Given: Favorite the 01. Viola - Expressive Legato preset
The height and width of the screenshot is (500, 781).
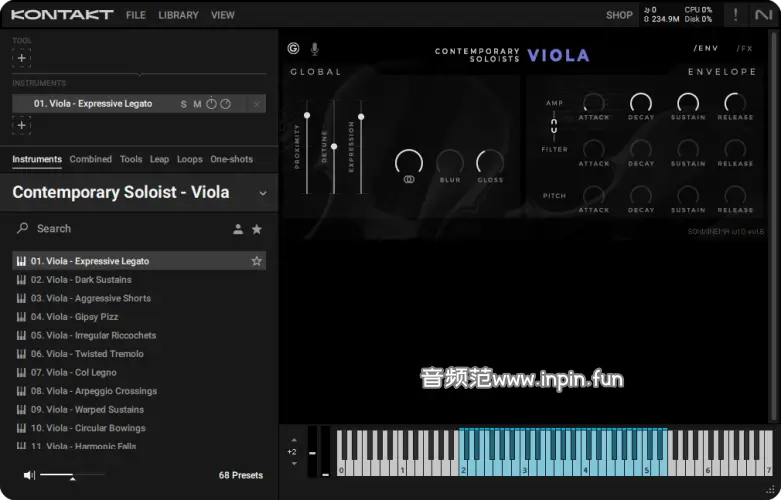Looking at the screenshot, I should click(257, 261).
